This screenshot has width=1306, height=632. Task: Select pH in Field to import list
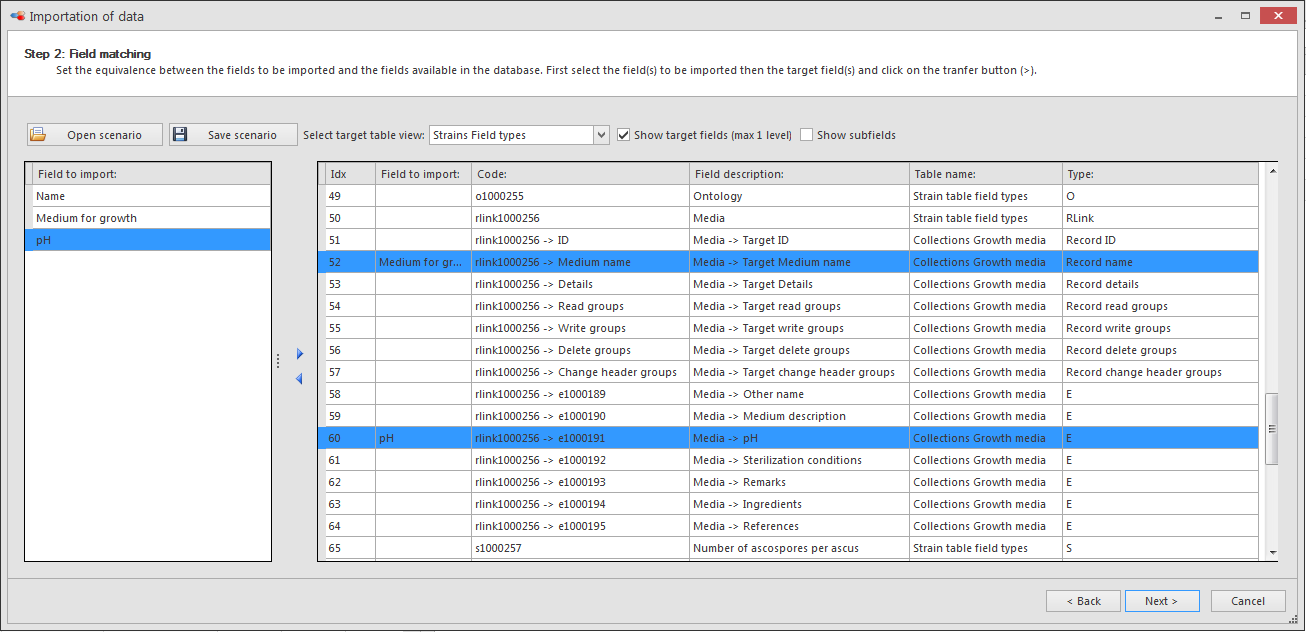pyautogui.click(x=148, y=240)
